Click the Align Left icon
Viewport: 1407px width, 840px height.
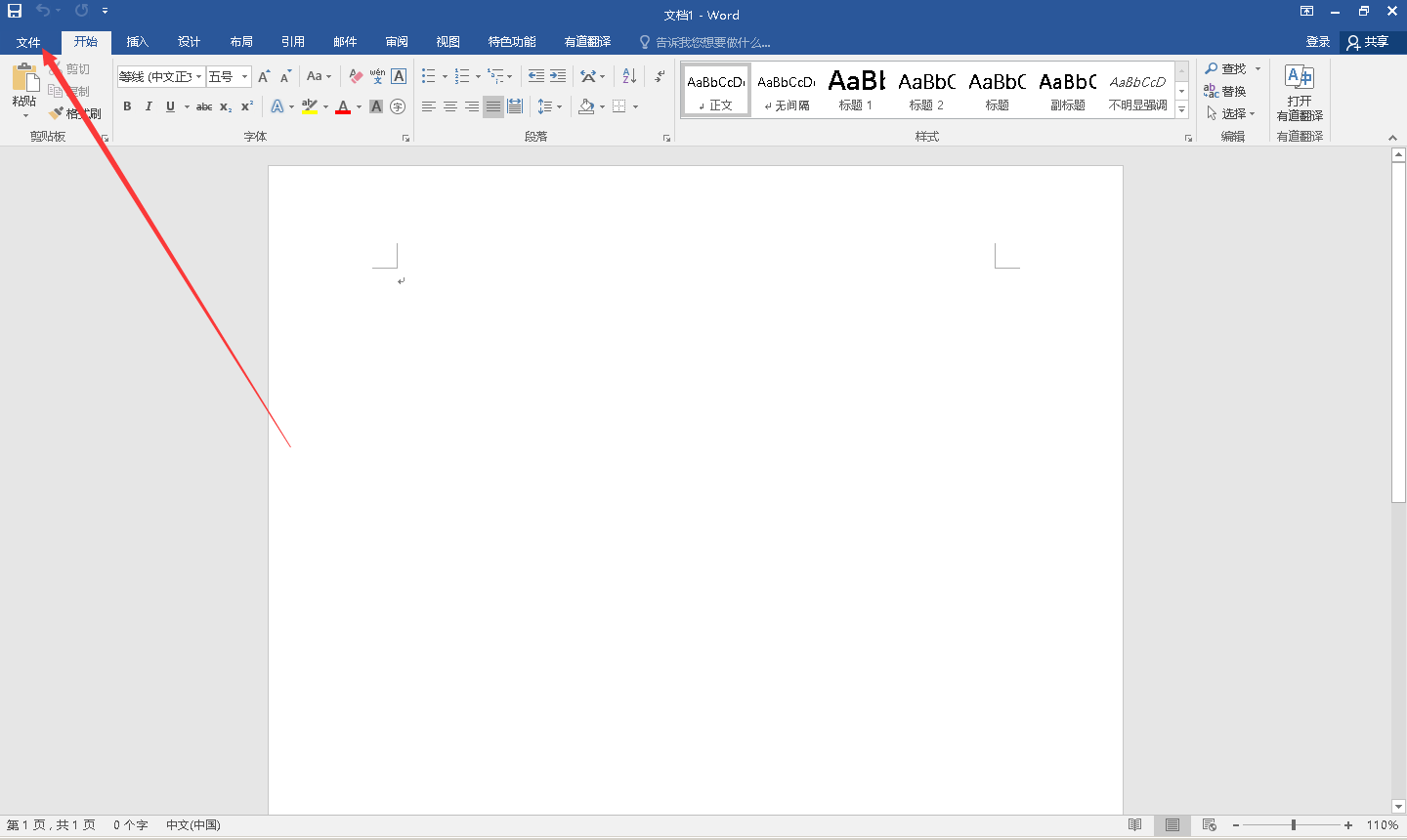(429, 106)
